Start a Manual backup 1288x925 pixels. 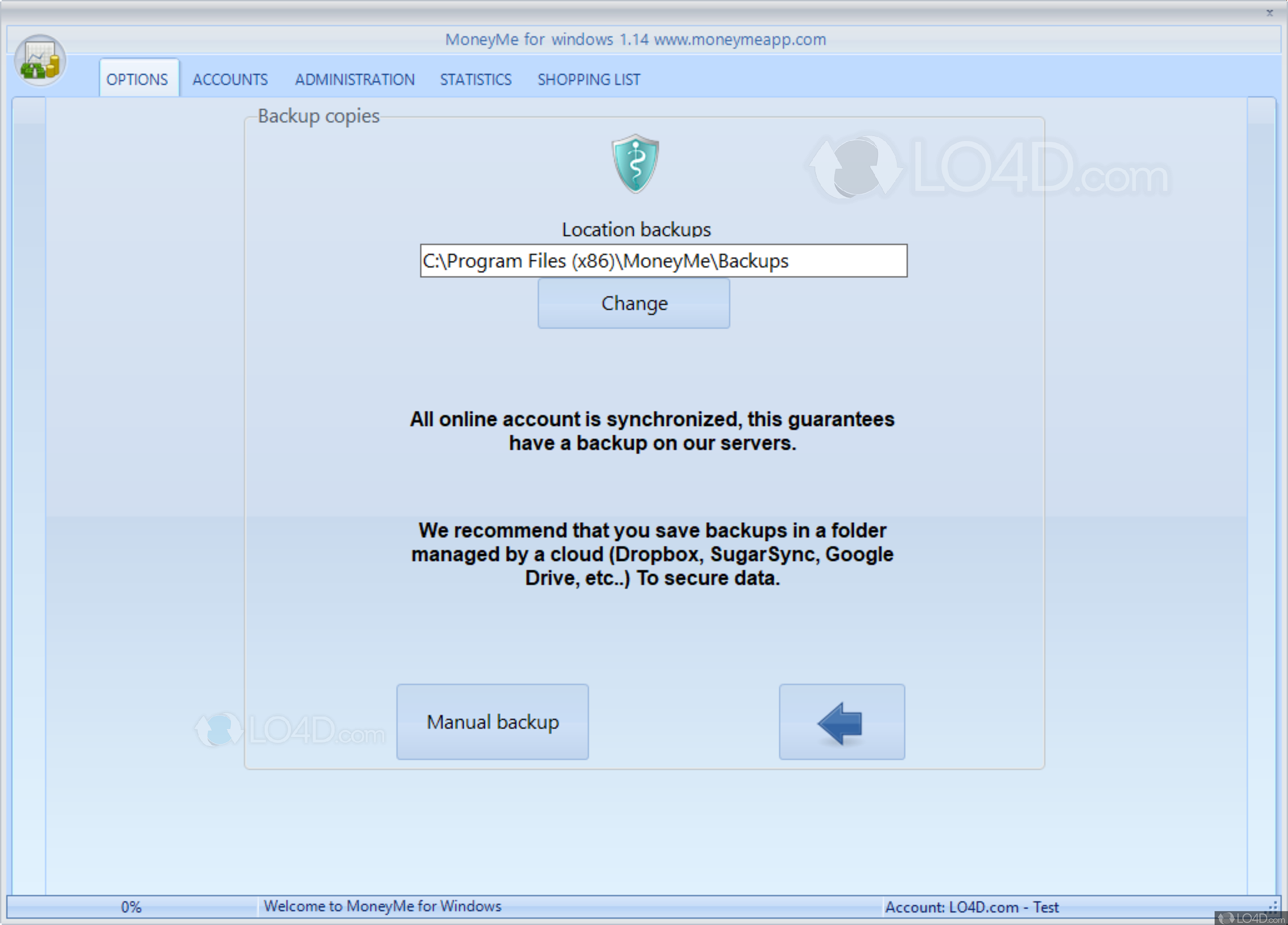click(492, 721)
